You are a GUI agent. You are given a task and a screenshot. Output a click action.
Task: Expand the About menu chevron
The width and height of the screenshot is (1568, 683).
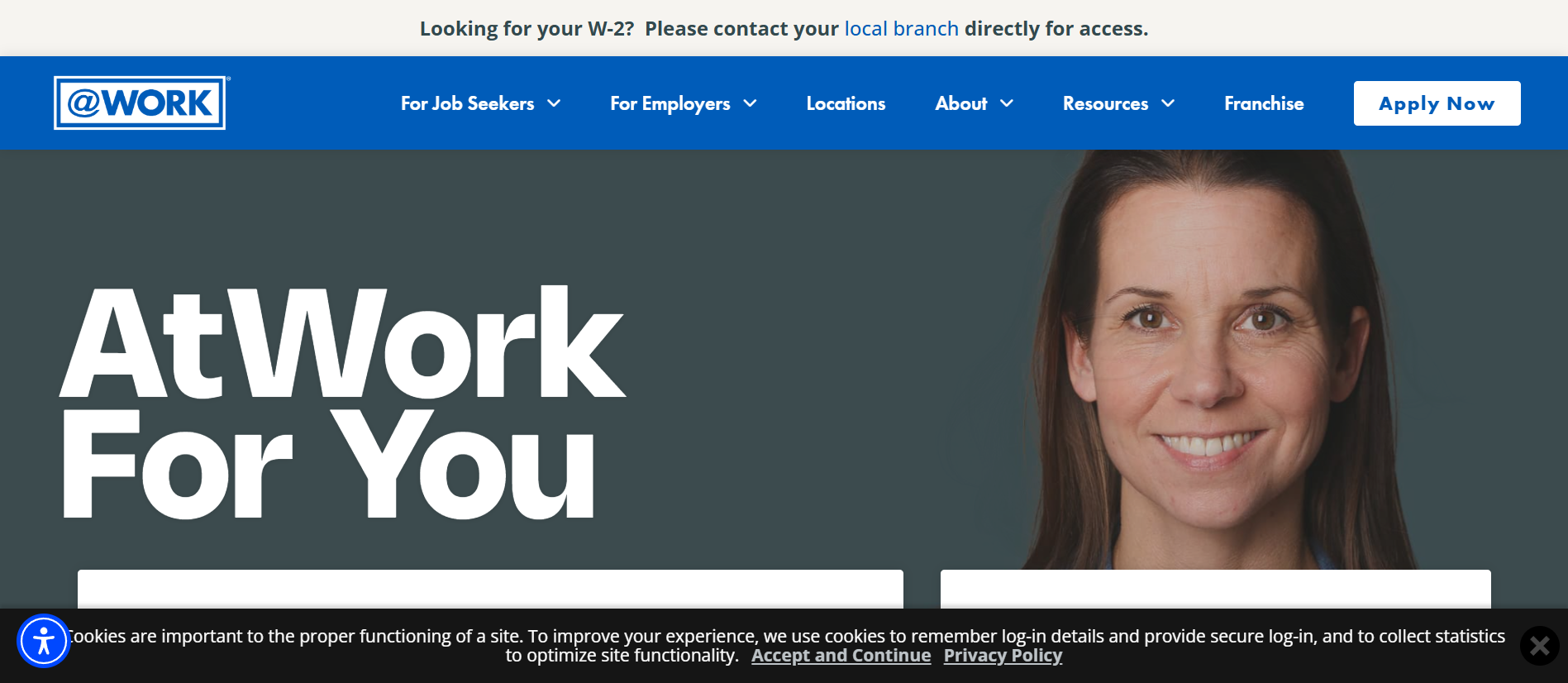click(x=1007, y=103)
